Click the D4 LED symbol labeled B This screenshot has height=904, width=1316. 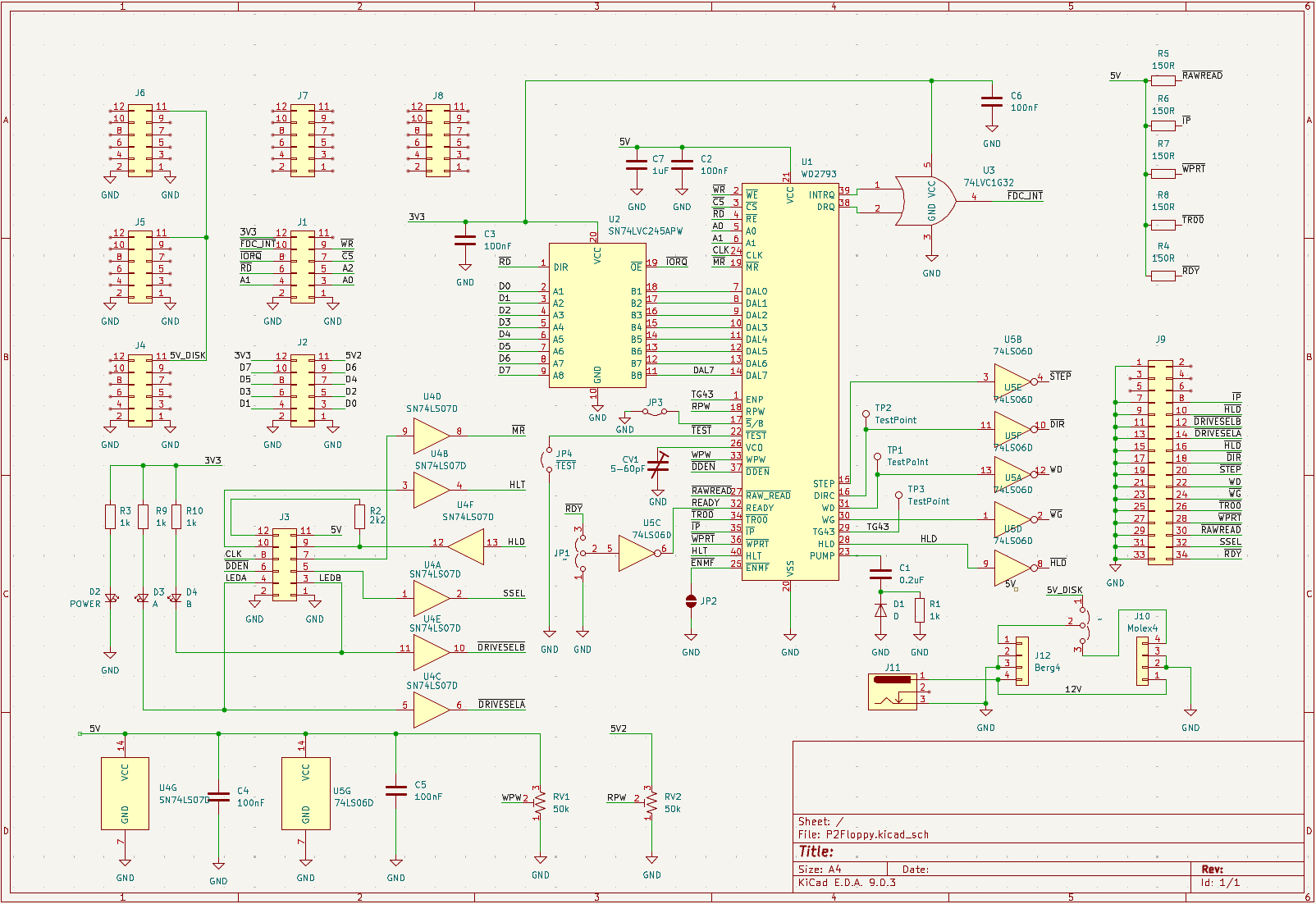[176, 598]
